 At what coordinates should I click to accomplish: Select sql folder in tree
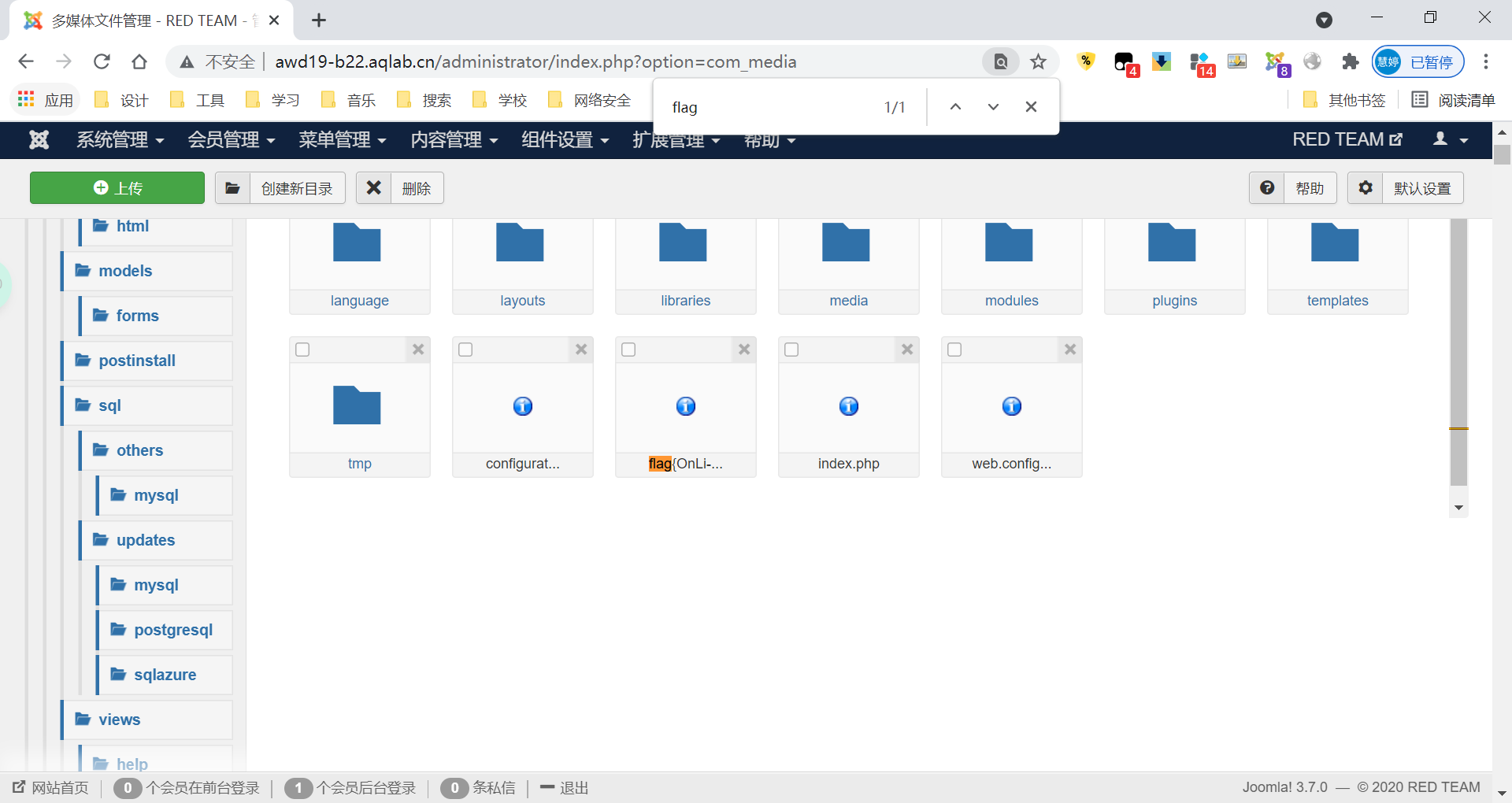pyautogui.click(x=147, y=405)
